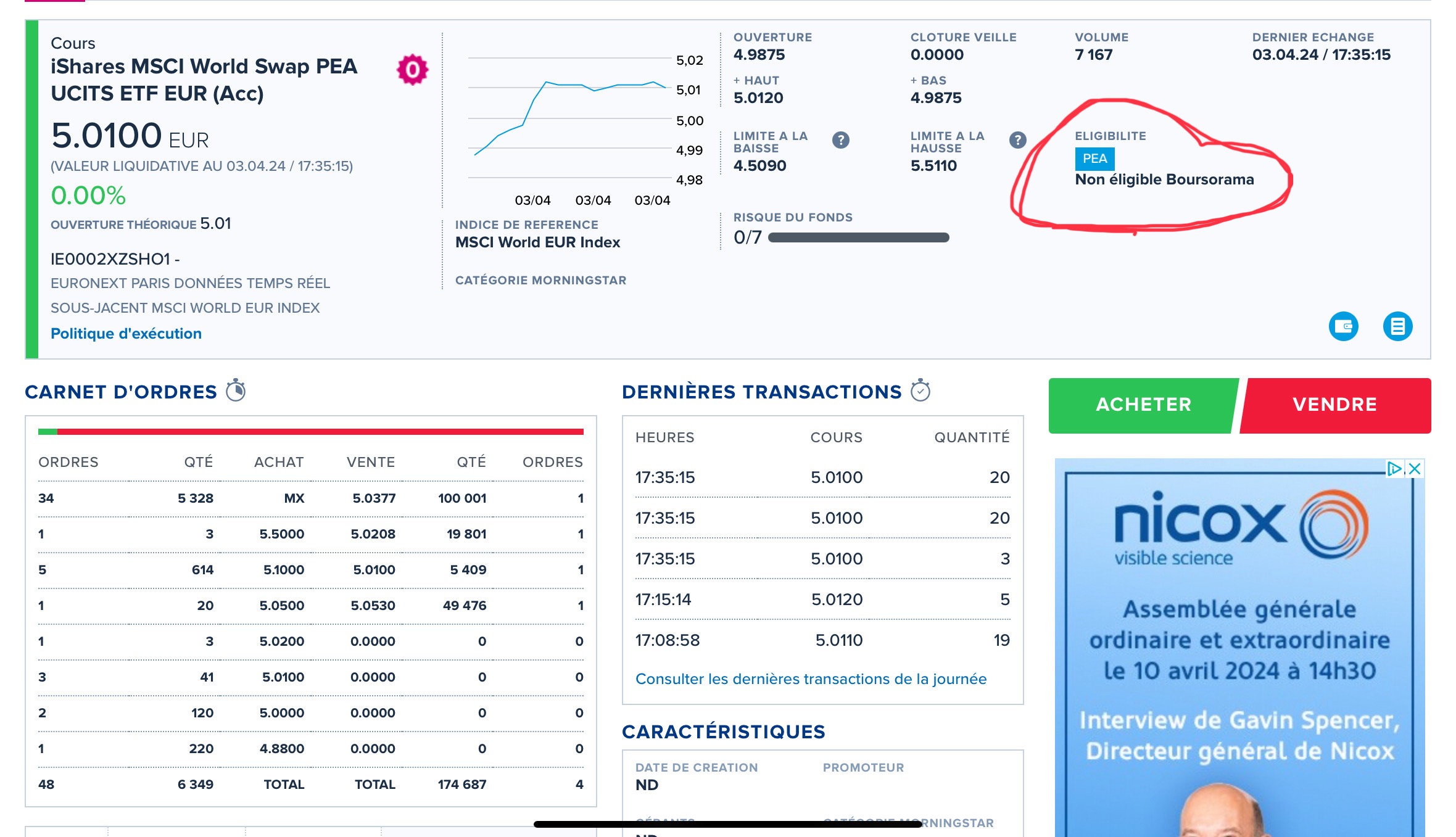Viewport: 1456px width, 837px height.
Task: Click the 5.0100 EUR price value
Action: [130, 136]
